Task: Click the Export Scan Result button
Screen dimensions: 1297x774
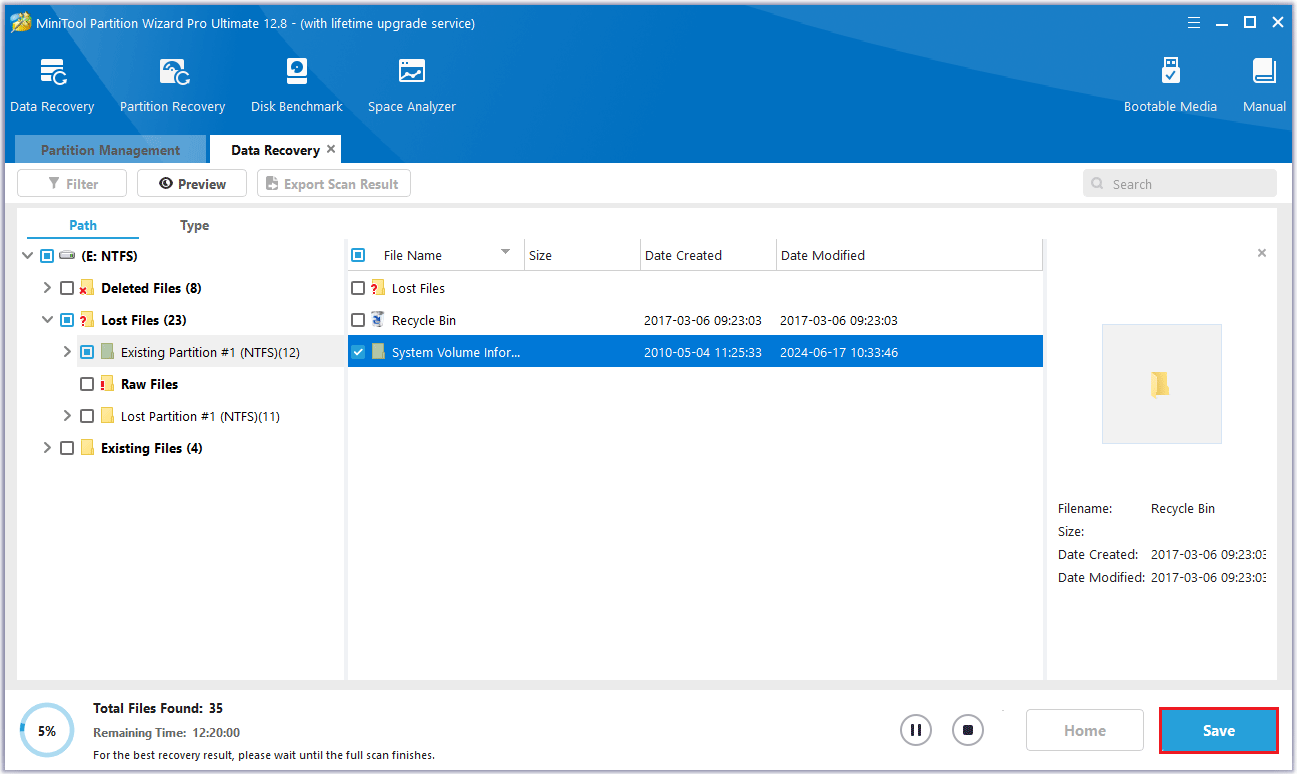Action: (334, 183)
